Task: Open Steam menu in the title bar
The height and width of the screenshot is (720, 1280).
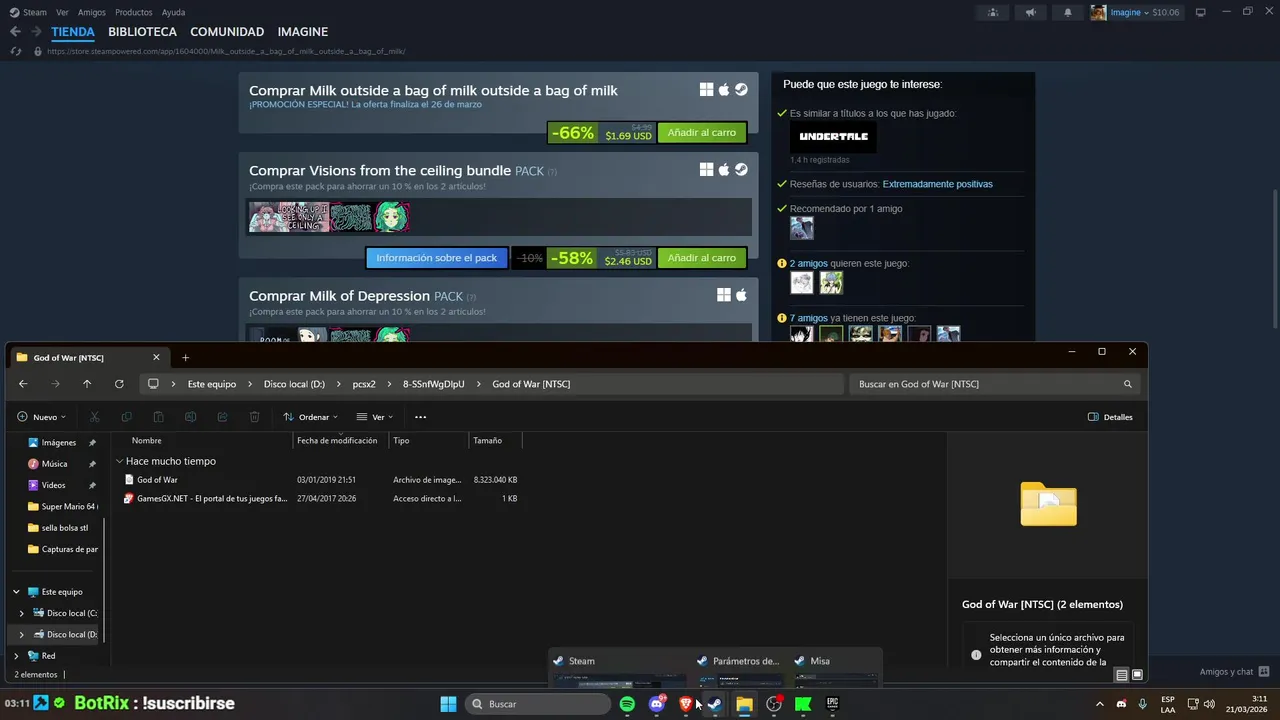Action: pos(28,12)
